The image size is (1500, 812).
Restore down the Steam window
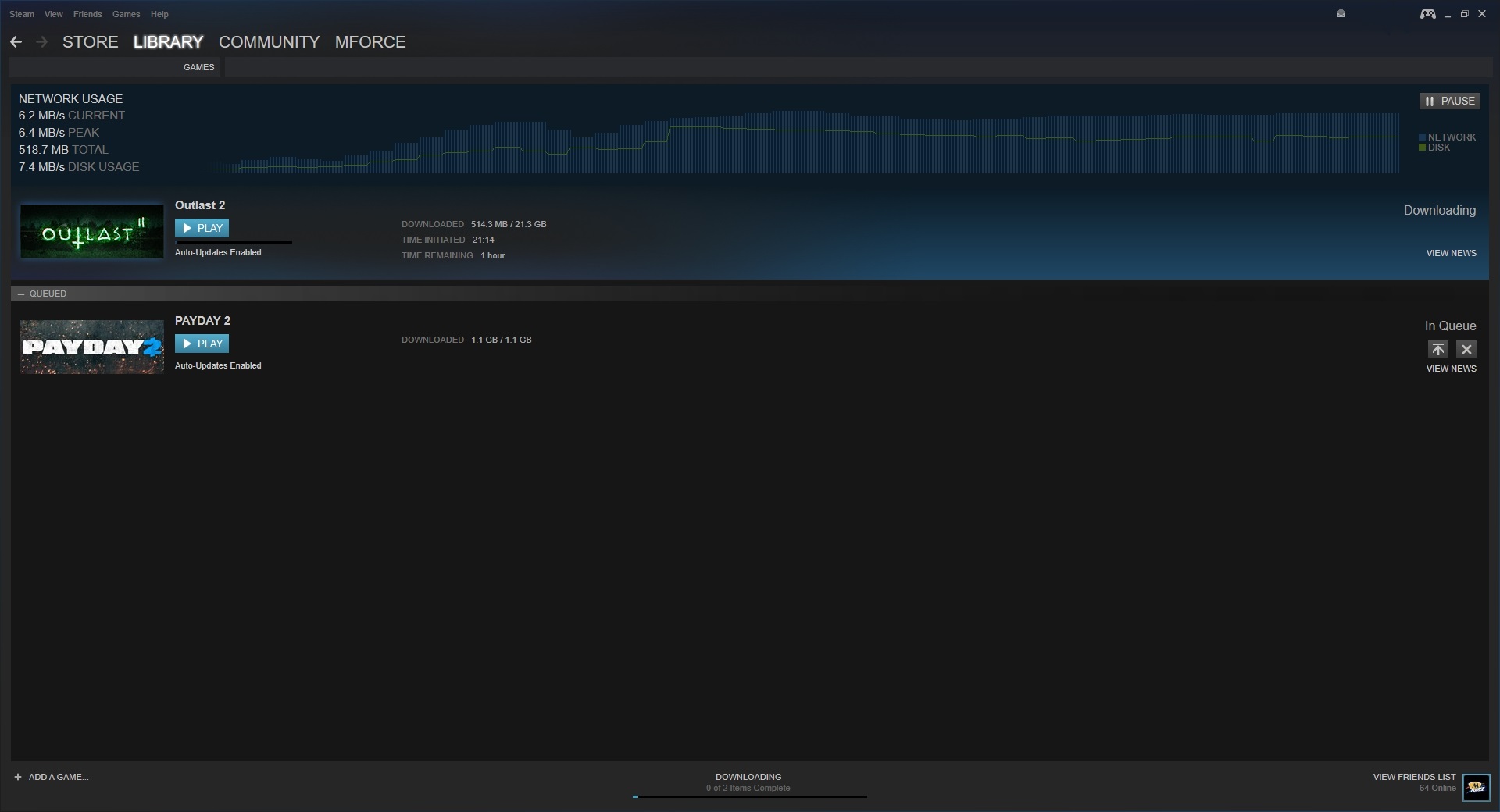[x=1465, y=14]
